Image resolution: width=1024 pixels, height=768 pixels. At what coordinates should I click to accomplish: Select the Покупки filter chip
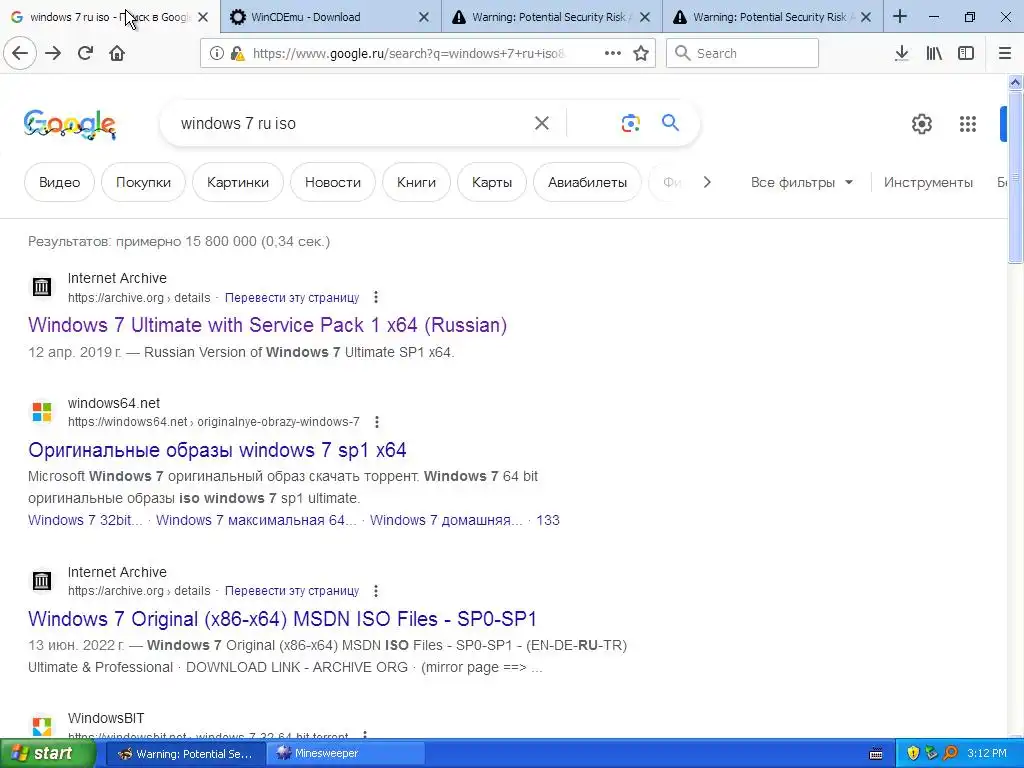(144, 182)
